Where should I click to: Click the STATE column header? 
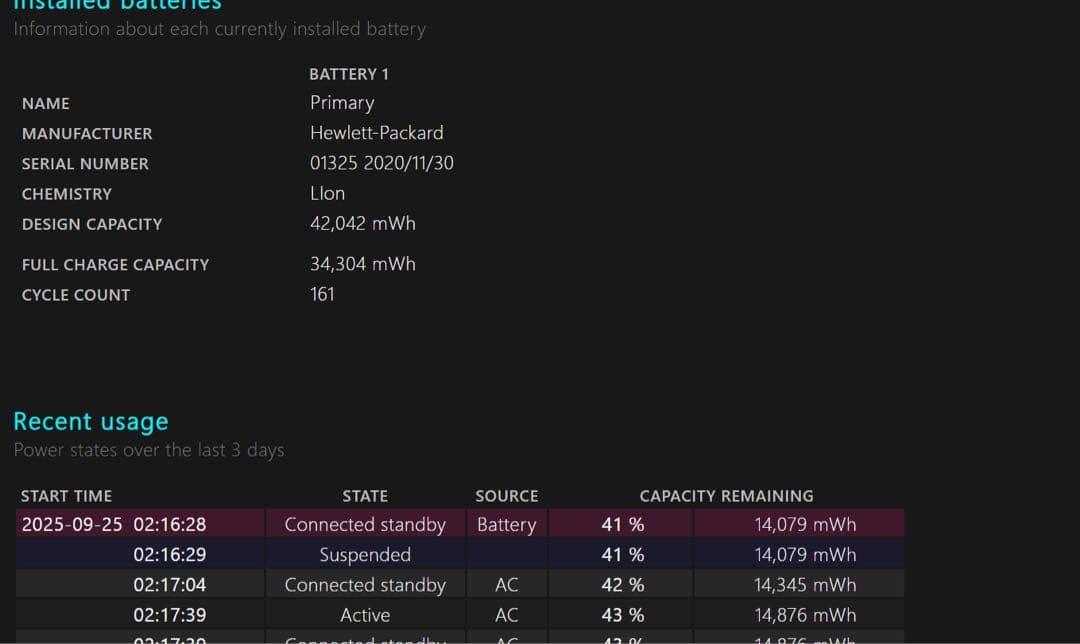365,496
